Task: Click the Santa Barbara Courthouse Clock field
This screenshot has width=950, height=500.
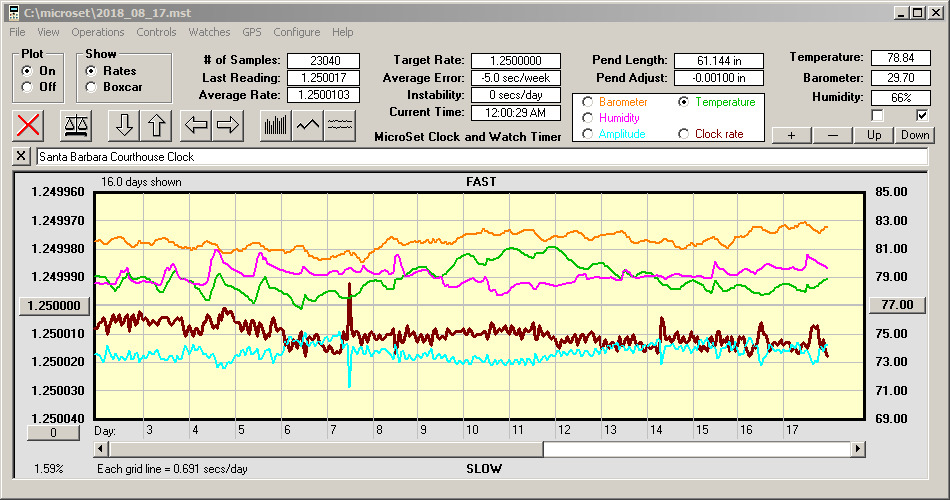Action: click(482, 157)
